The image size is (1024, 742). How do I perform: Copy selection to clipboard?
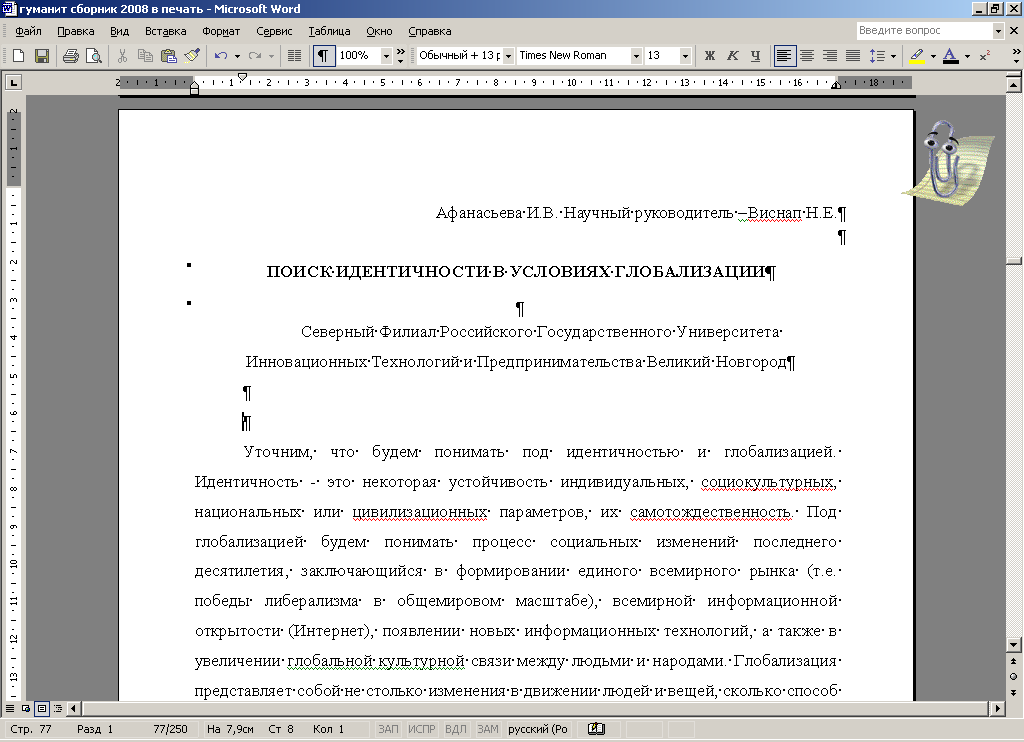[x=145, y=56]
